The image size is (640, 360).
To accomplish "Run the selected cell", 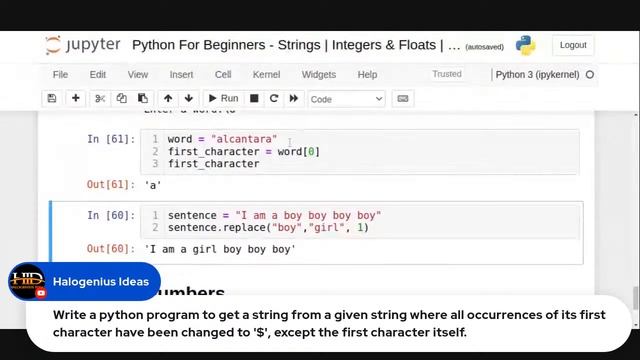I will (223, 98).
